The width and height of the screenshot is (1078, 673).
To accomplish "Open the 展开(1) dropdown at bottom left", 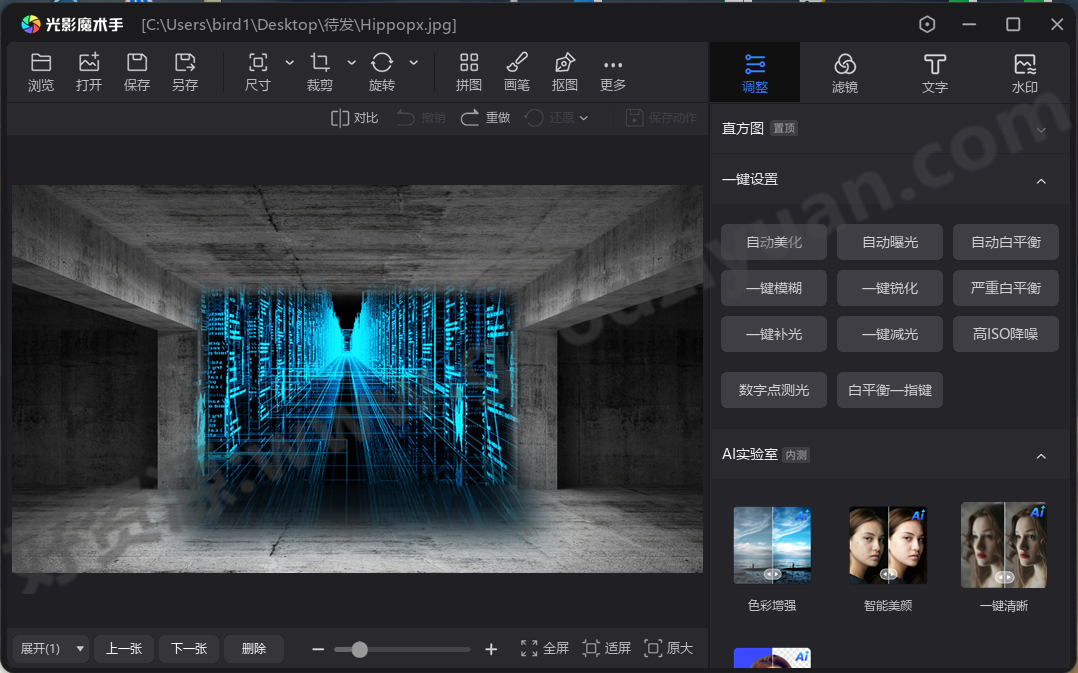I will coord(49,648).
